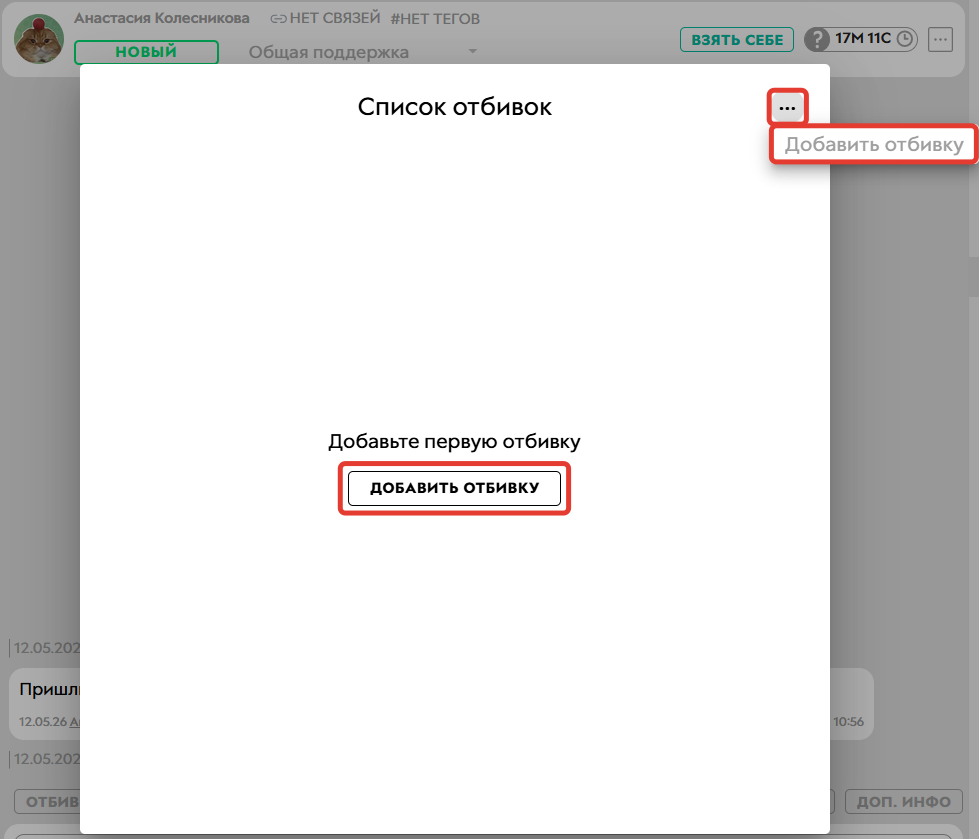Viewport: 979px width, 839px height.
Task: Click the cat avatar of Анастасия Колесникова
Action: (x=39, y=39)
